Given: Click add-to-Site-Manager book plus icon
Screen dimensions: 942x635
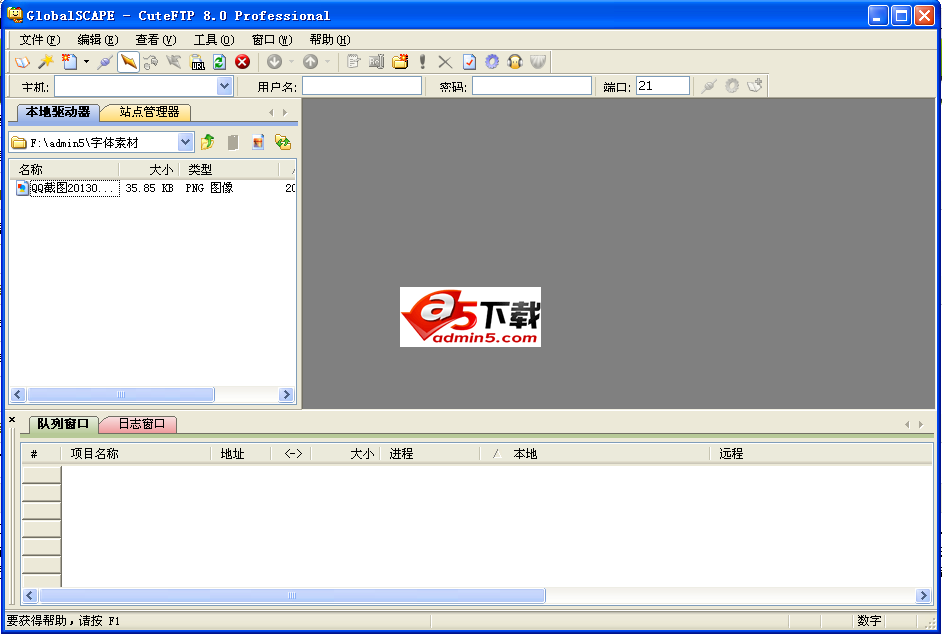Looking at the screenshot, I should pos(755,86).
